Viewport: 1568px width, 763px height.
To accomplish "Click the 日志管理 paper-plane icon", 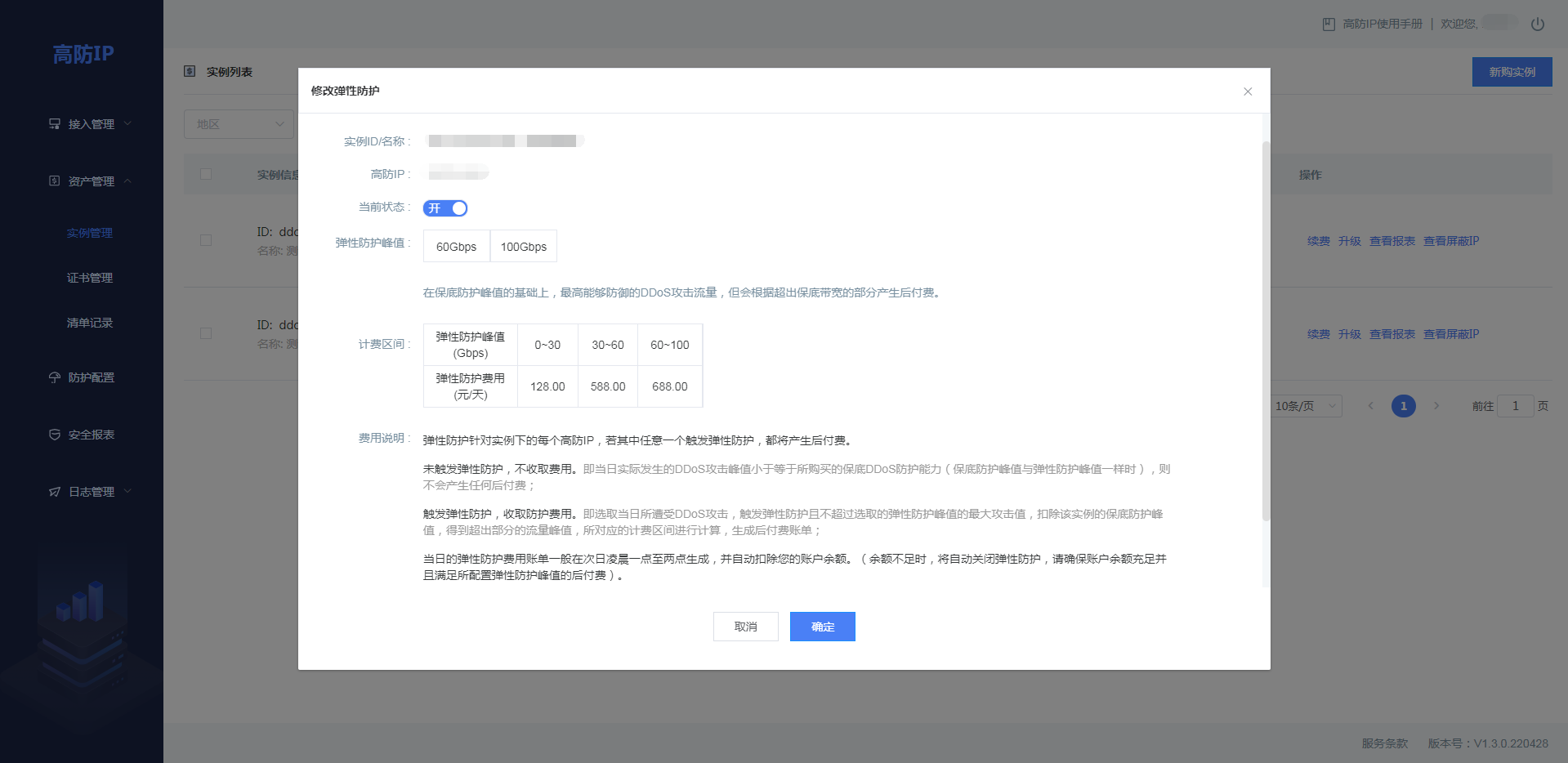I will 55,492.
